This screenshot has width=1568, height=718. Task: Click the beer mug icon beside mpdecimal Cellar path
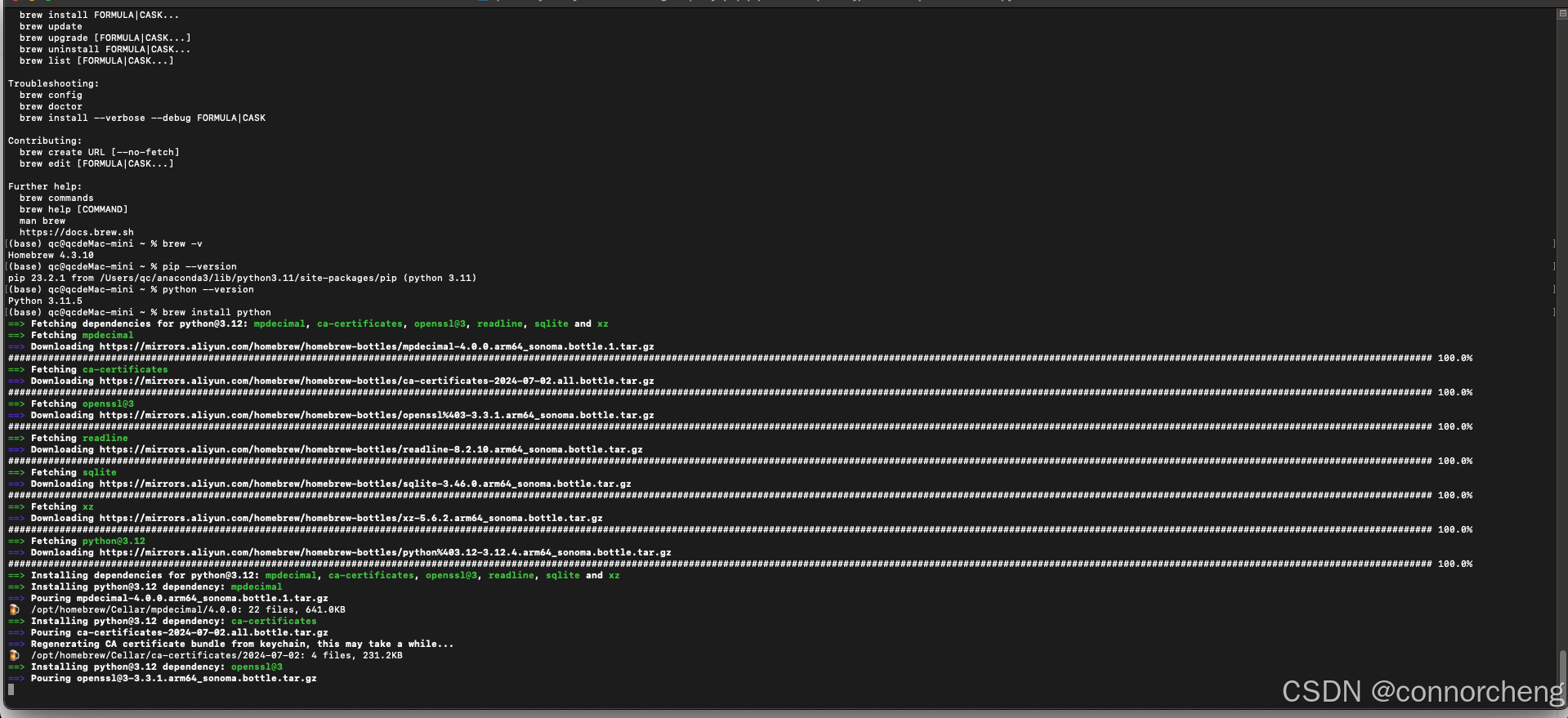coord(14,609)
